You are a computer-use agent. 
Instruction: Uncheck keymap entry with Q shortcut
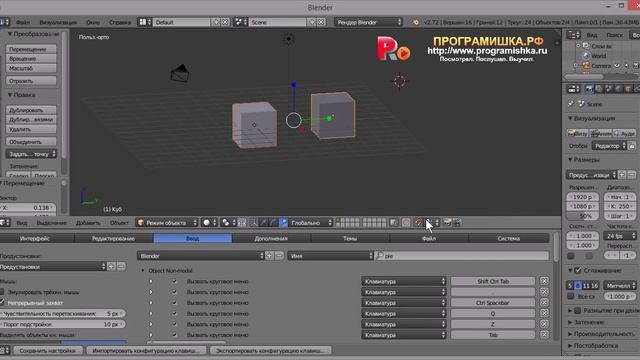pos(174,313)
